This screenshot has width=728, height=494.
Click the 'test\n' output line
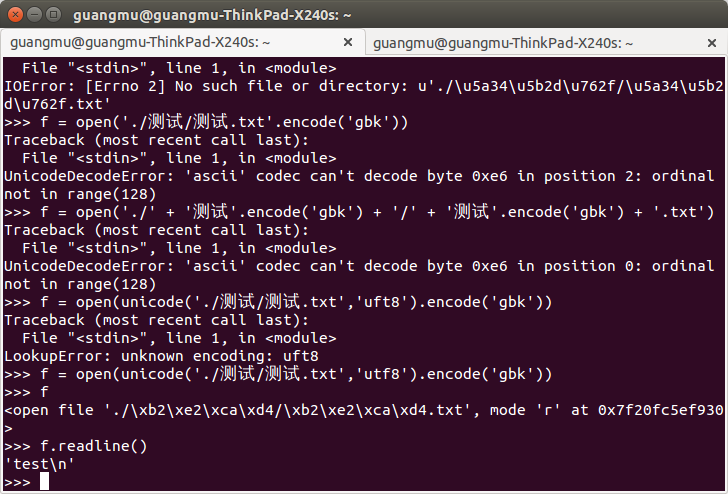(x=39, y=464)
